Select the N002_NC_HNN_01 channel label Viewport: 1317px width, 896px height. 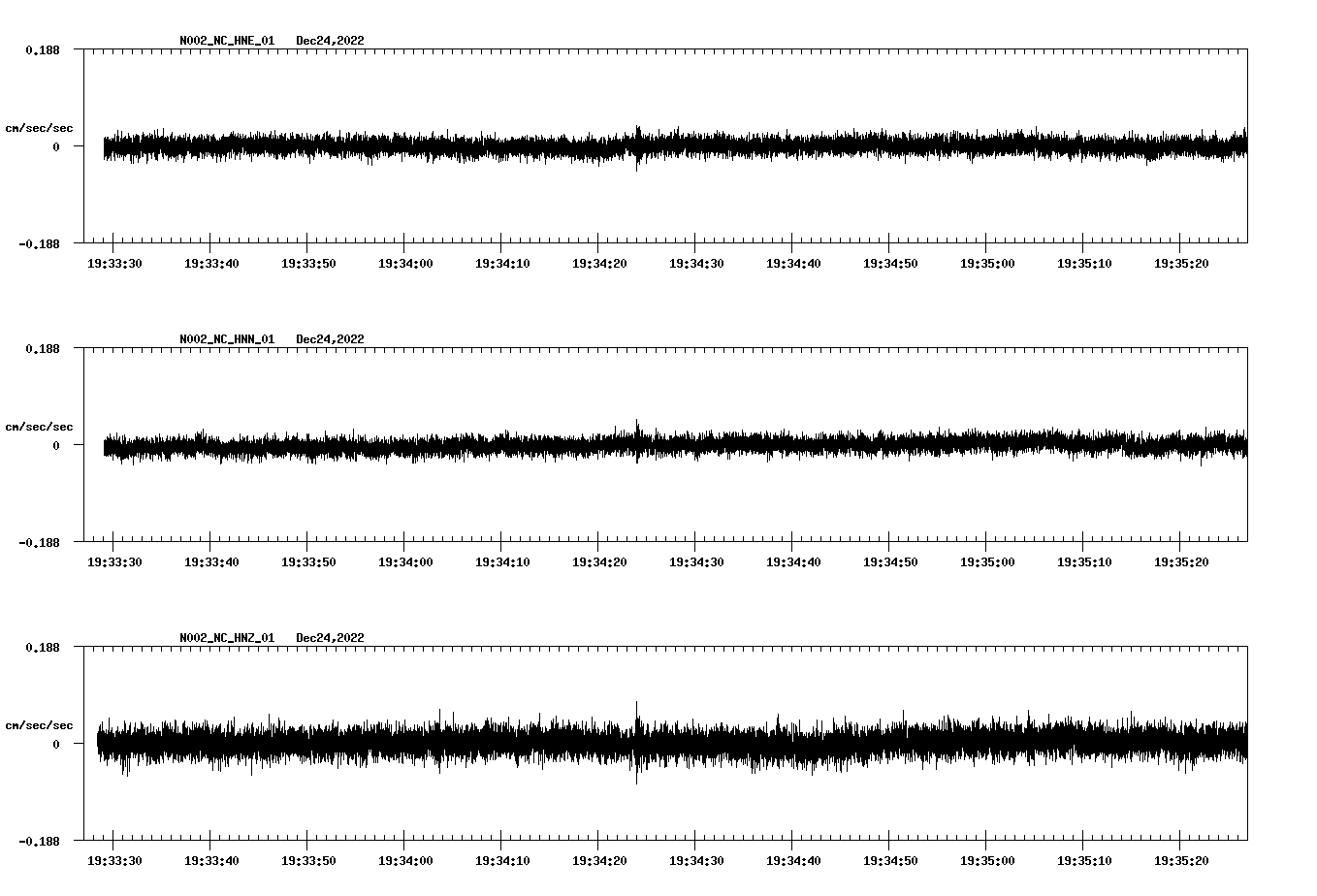(226, 339)
